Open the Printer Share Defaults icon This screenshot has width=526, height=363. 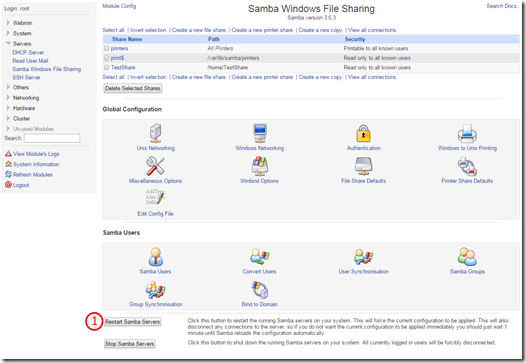coord(467,166)
